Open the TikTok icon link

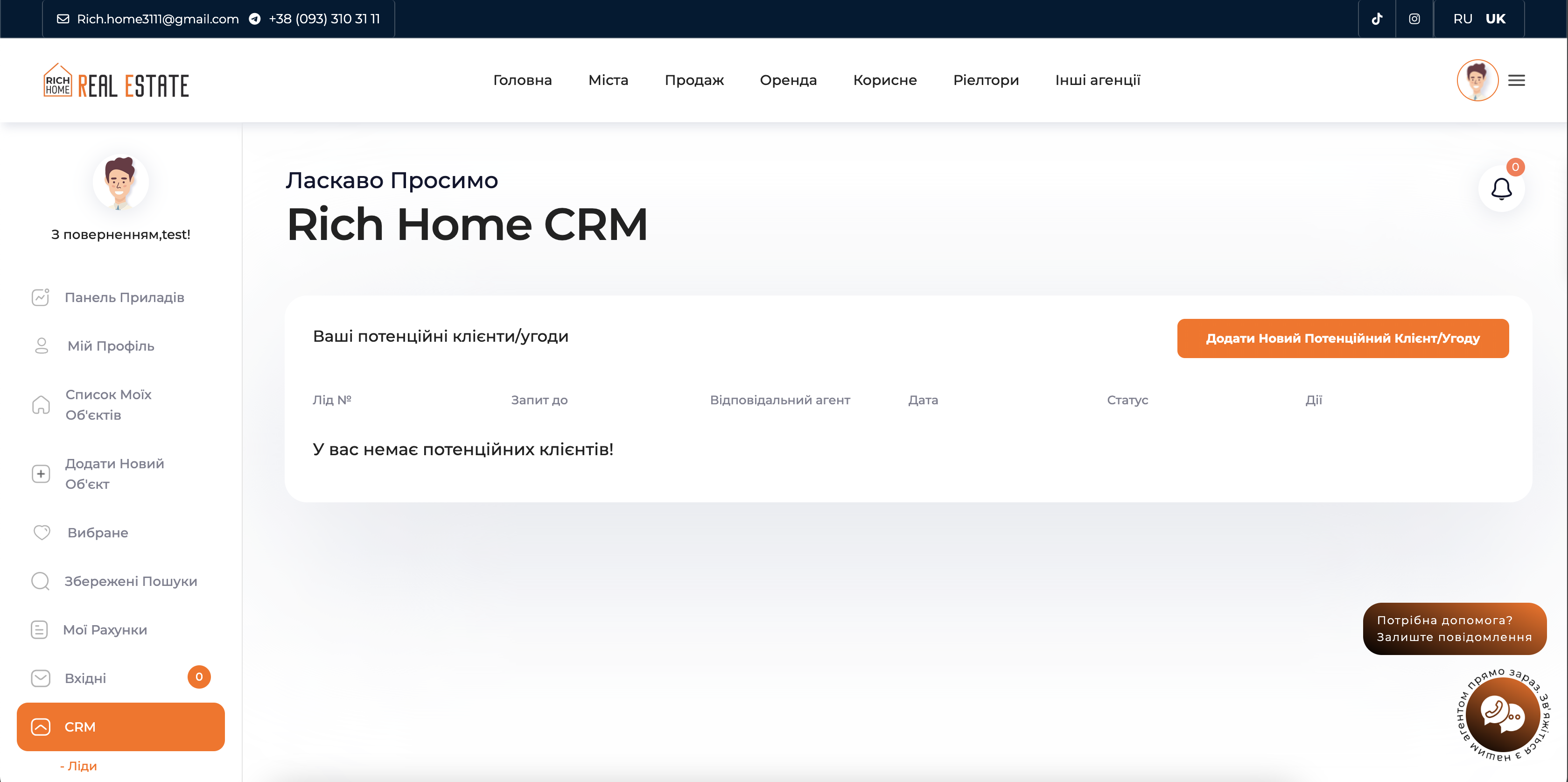(1377, 19)
